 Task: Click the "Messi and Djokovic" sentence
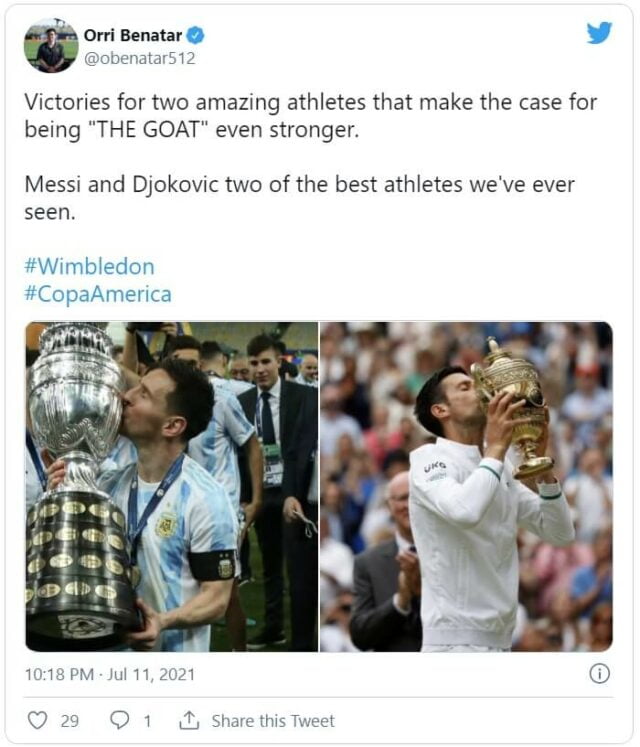coord(299,199)
